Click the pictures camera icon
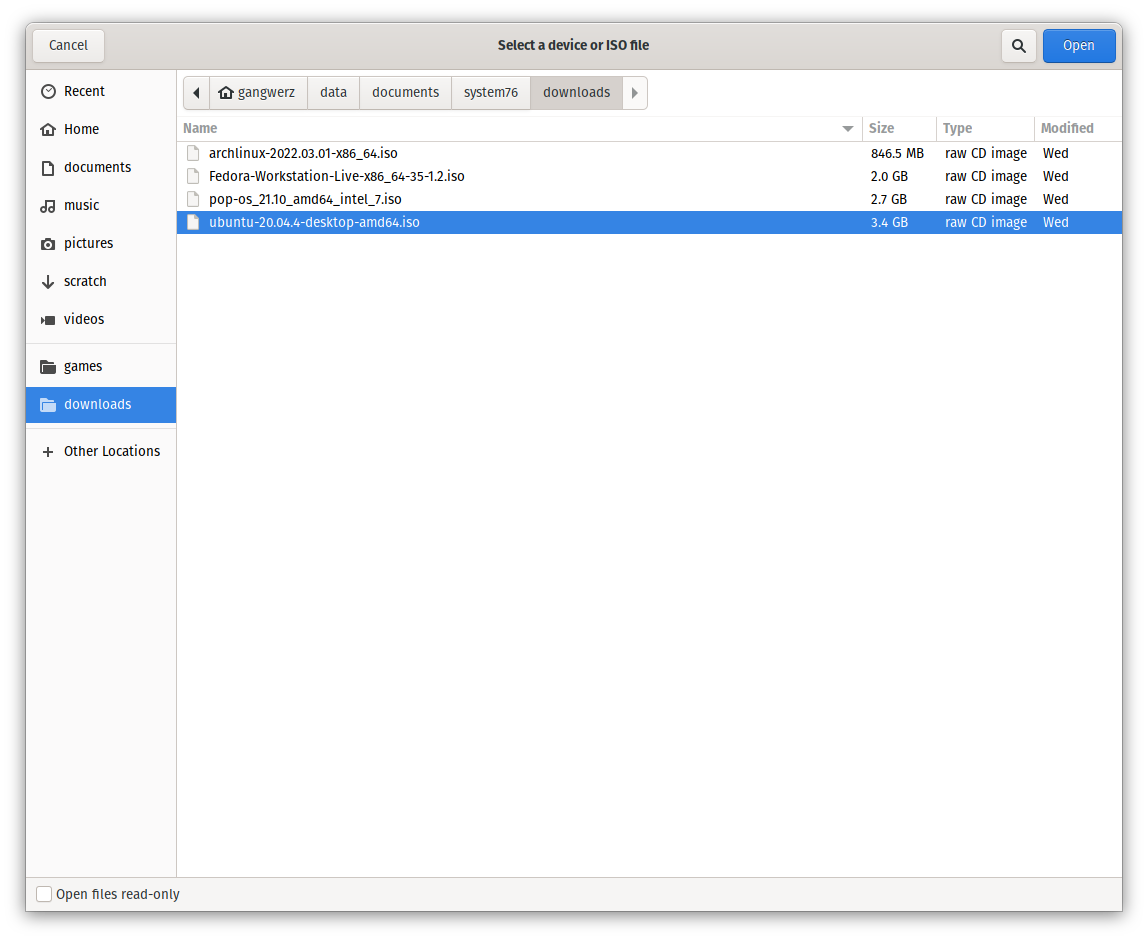The image size is (1148, 940). coord(48,243)
